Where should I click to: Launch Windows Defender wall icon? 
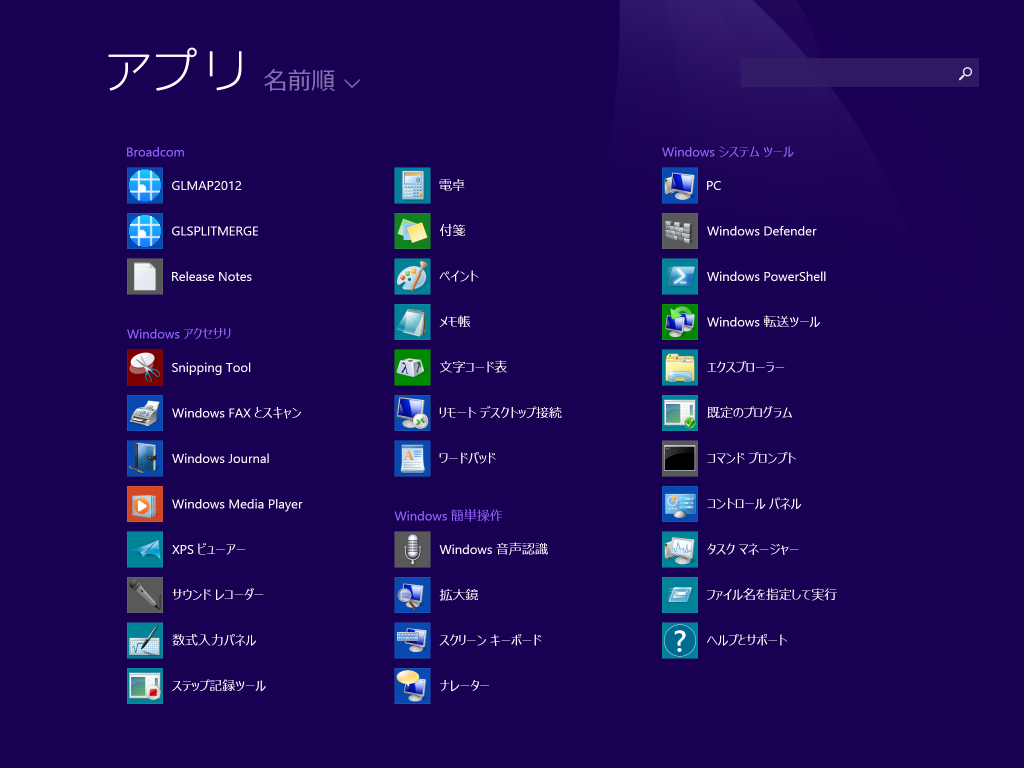[x=680, y=231]
